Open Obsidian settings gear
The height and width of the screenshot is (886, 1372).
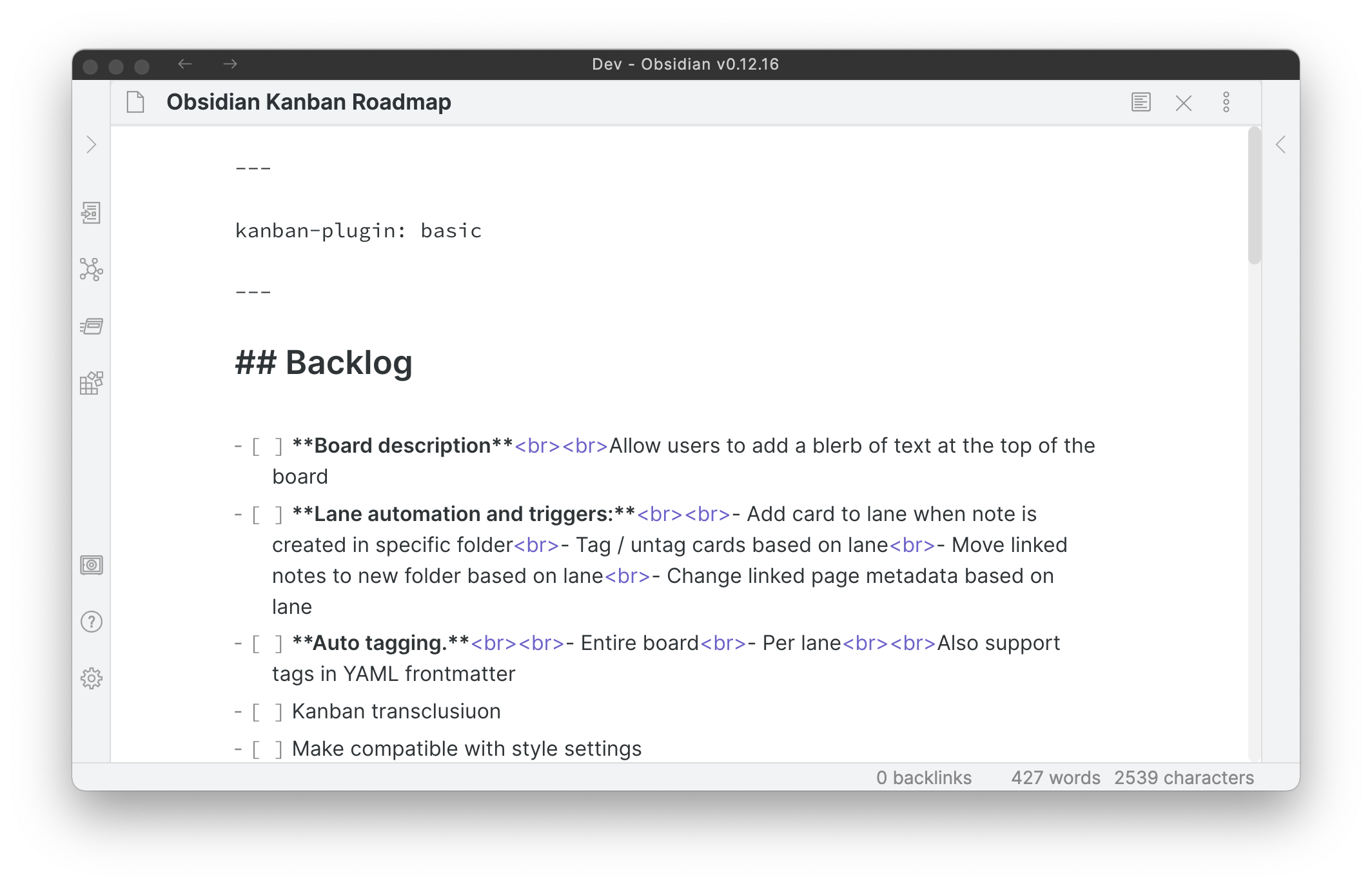click(x=91, y=678)
